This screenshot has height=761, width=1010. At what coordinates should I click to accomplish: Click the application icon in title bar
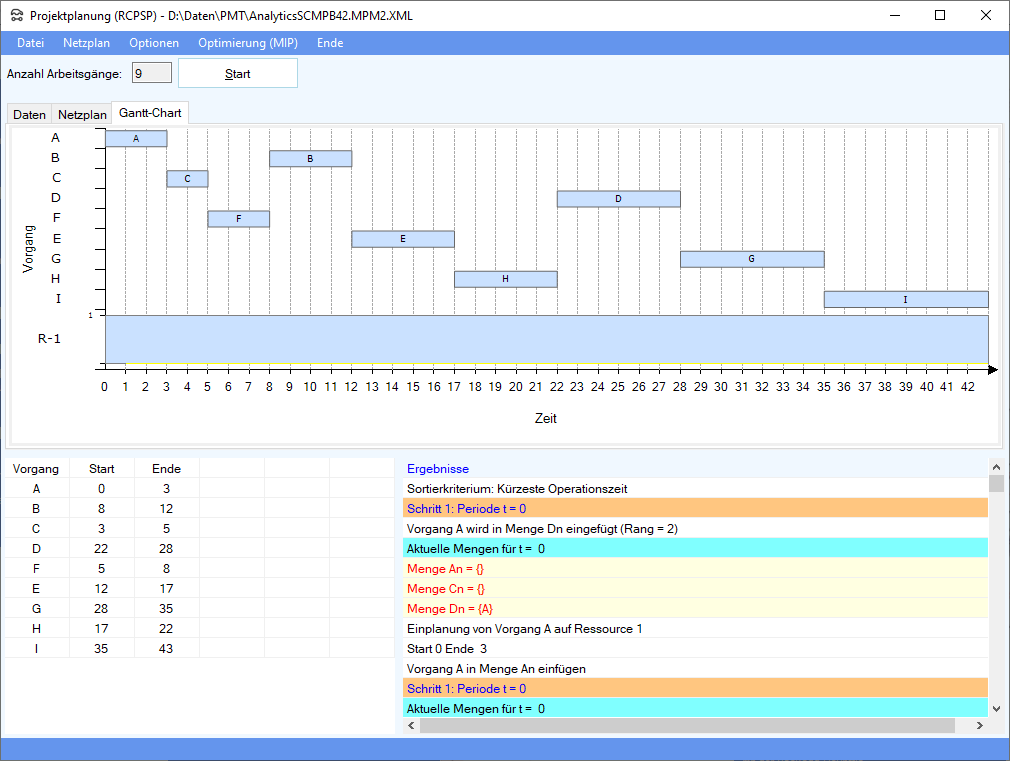pos(17,16)
